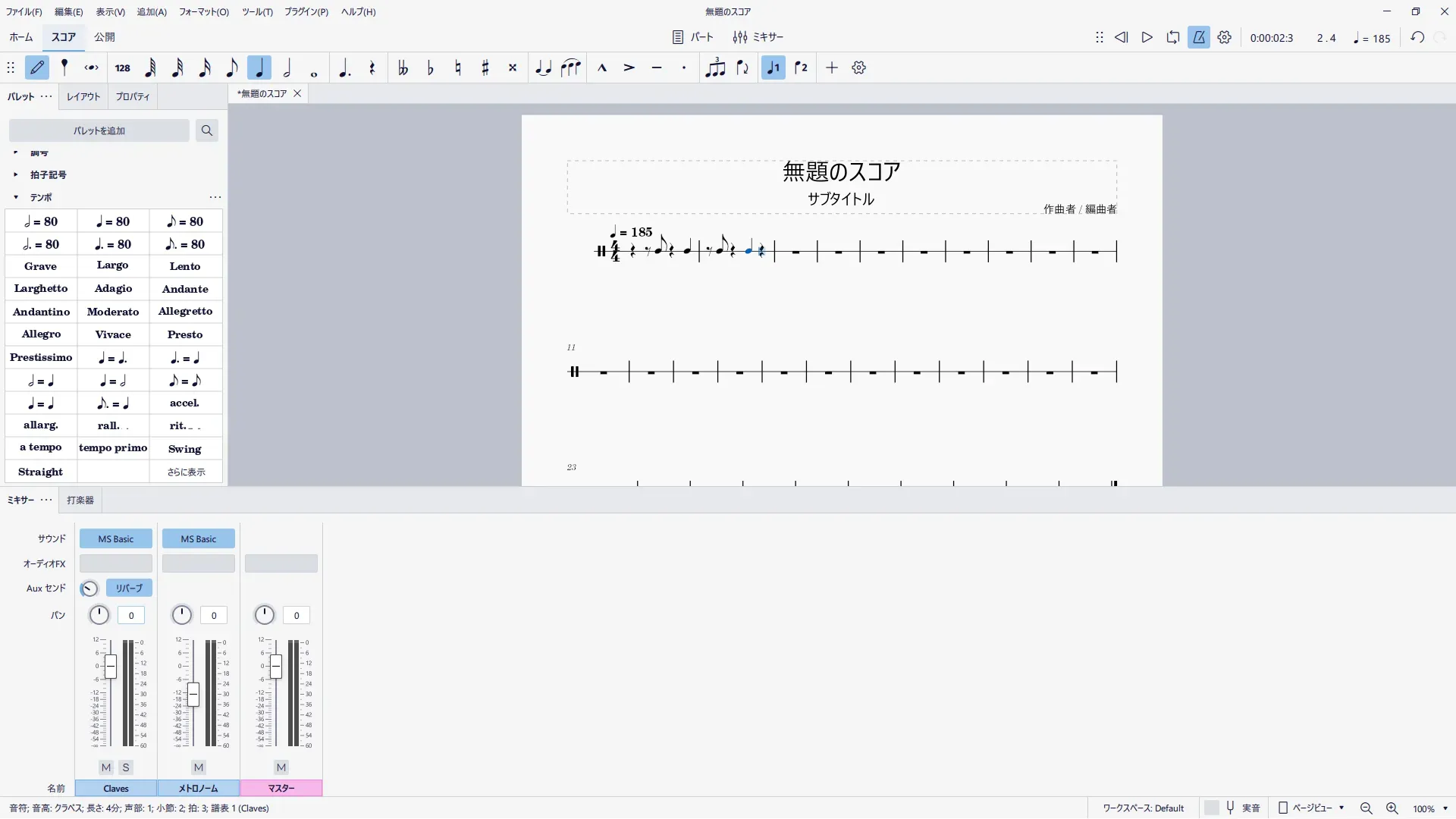Image resolution: width=1456 pixels, height=819 pixels.
Task: Open the ページビュー view mode dropdown
Action: point(1312,808)
